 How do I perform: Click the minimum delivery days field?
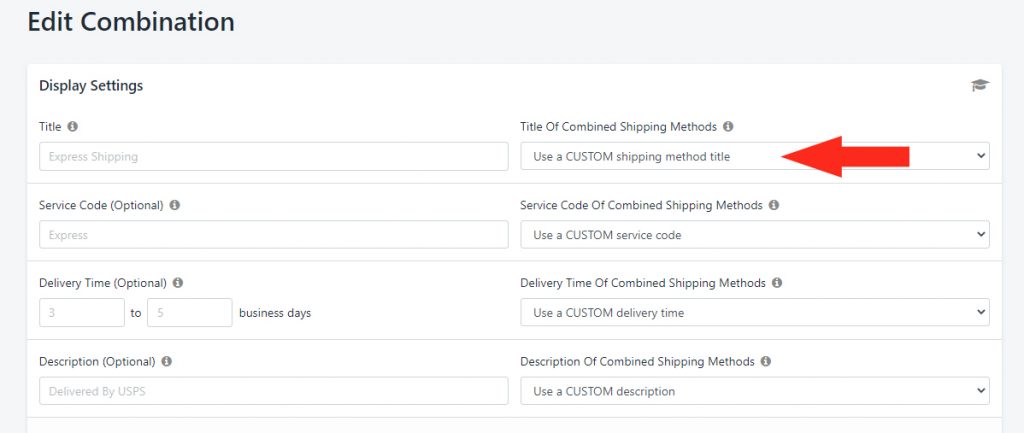click(x=82, y=312)
